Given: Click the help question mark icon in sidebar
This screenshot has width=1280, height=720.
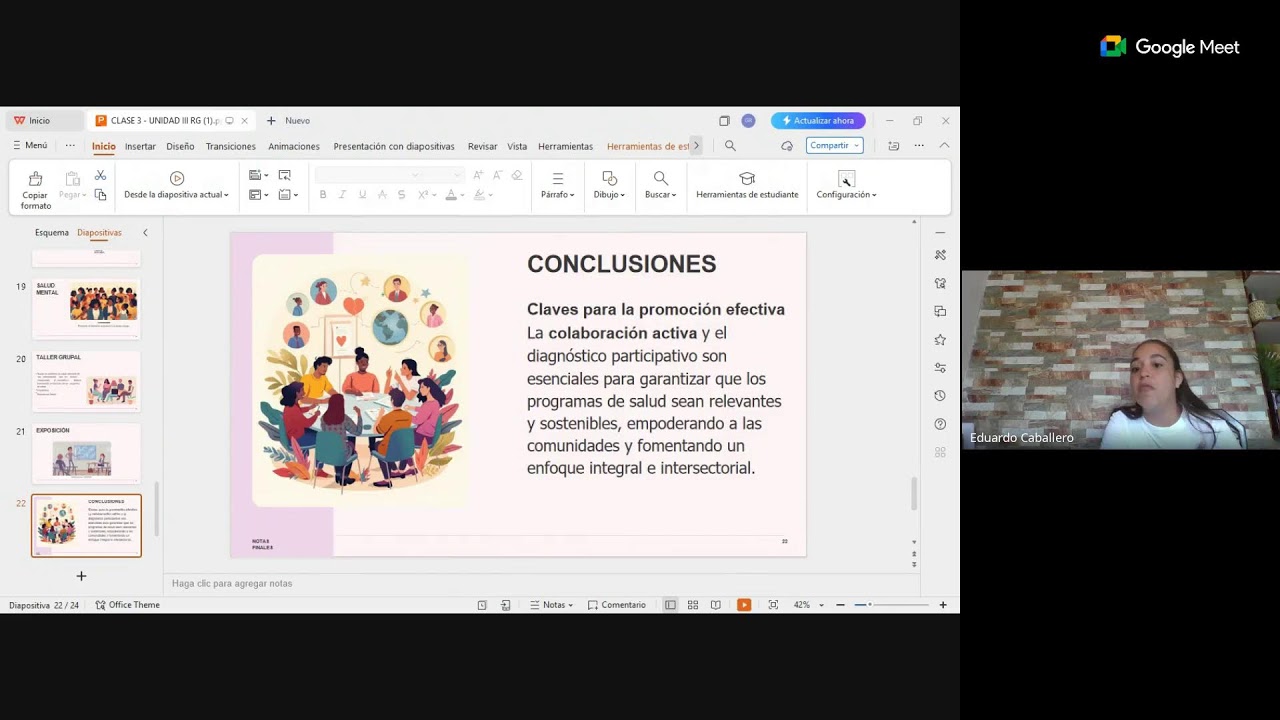Looking at the screenshot, I should click(940, 424).
